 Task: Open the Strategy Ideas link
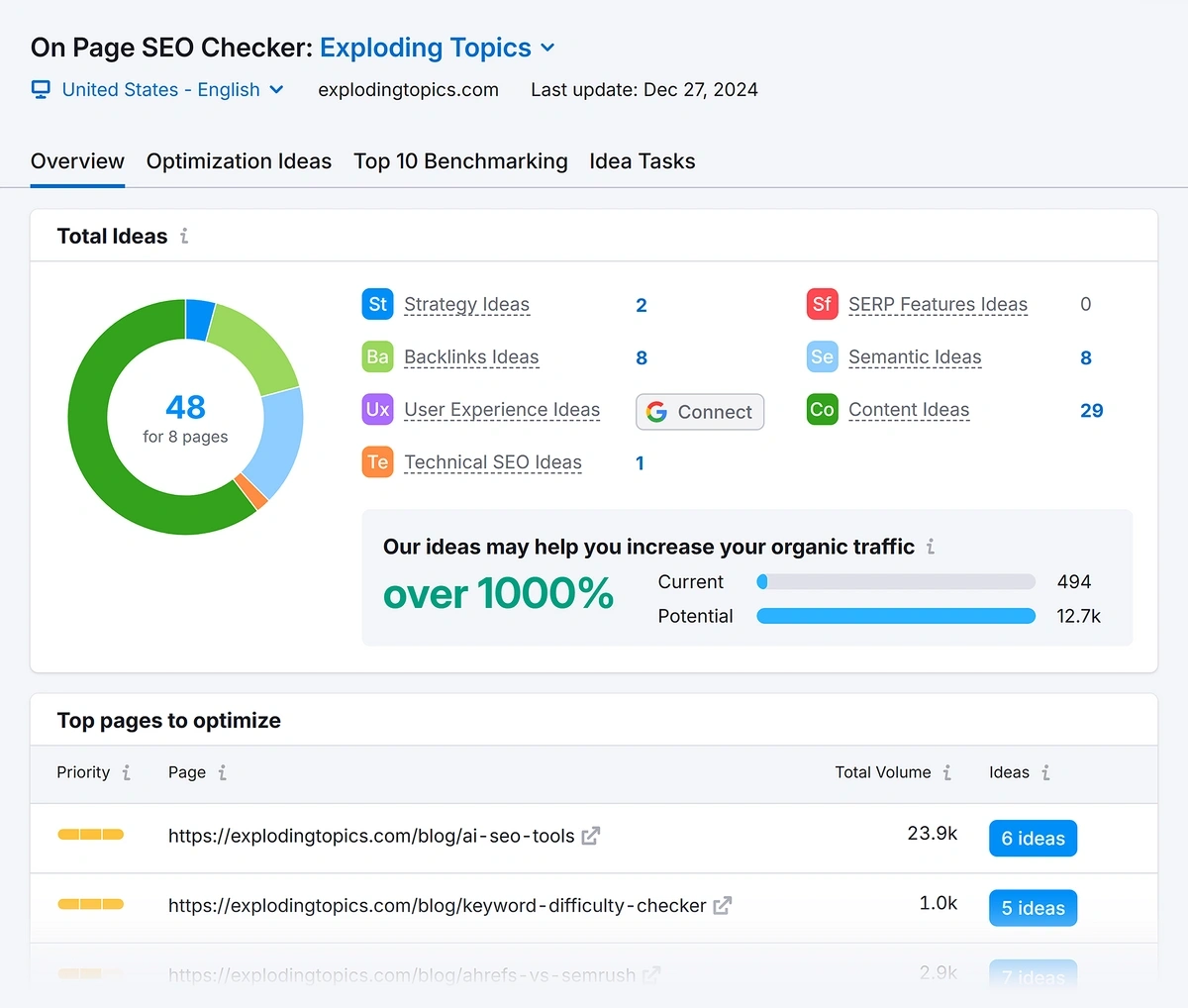point(466,305)
